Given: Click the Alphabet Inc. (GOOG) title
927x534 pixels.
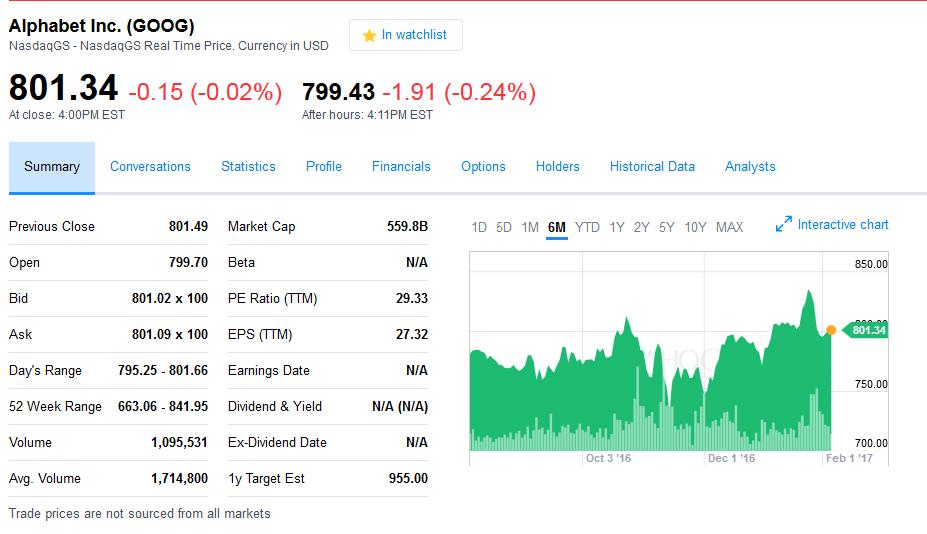Looking at the screenshot, I should point(102,26).
